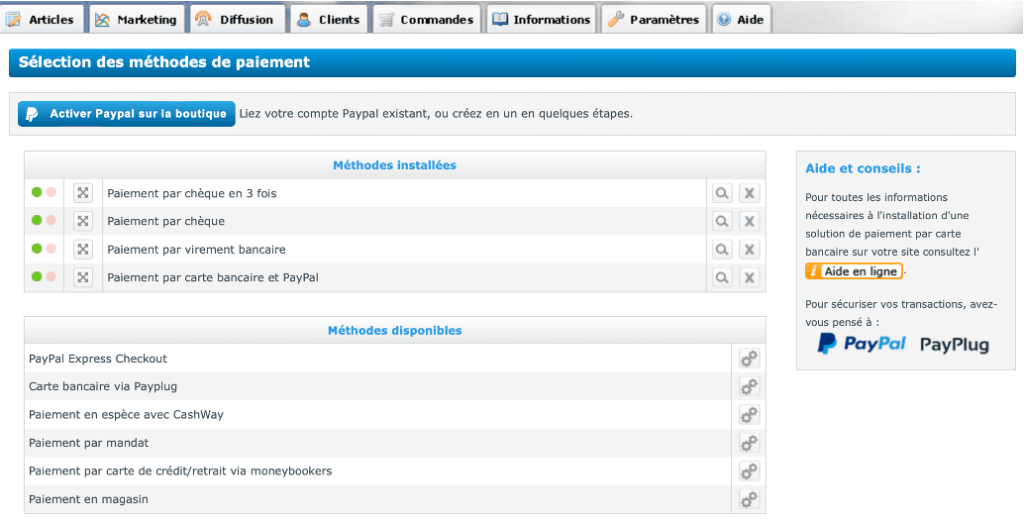The height and width of the screenshot is (525, 1024).
Task: Configure Paiement en espèce avec CashWay gear icon
Action: click(748, 415)
